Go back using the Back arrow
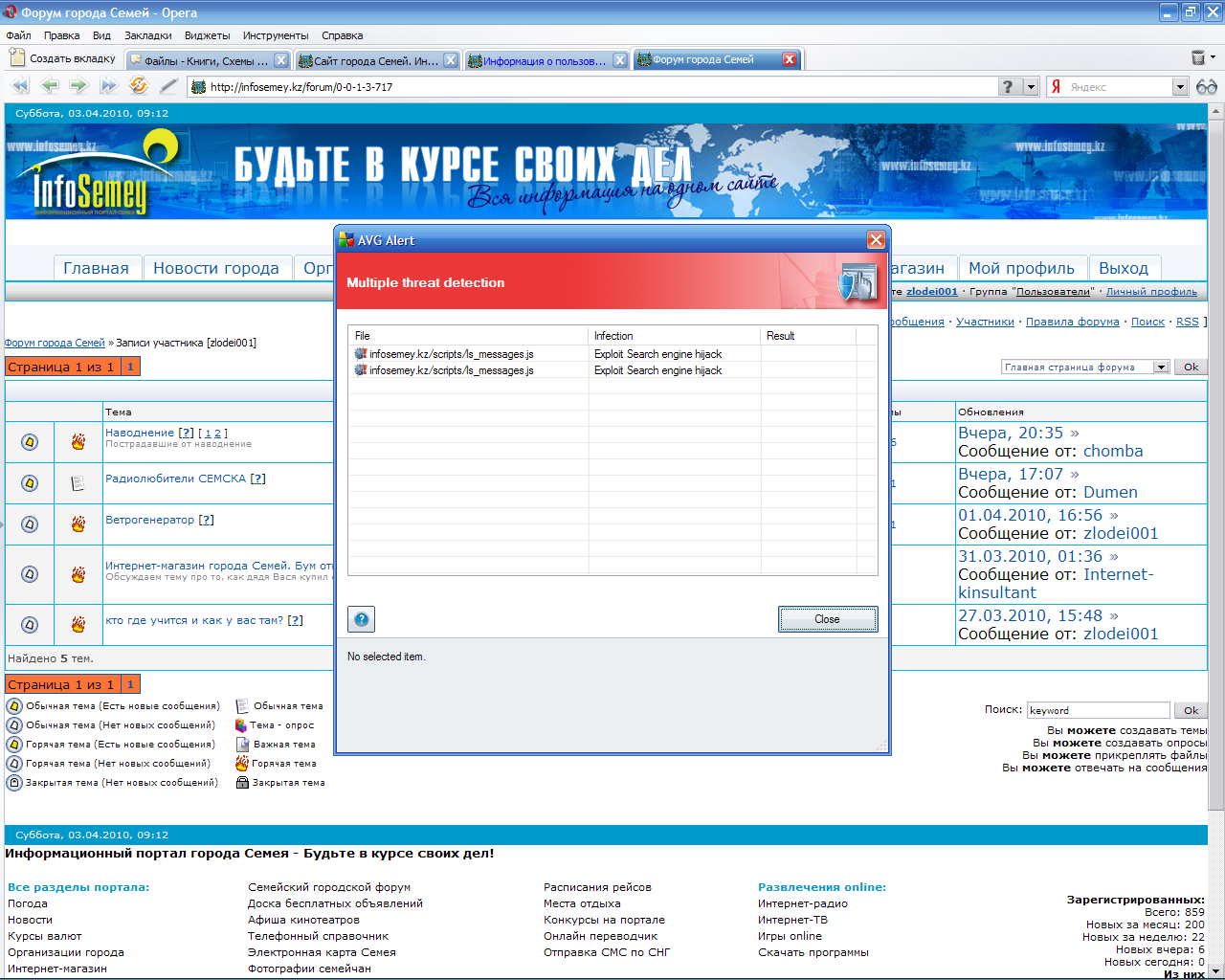 point(50,86)
